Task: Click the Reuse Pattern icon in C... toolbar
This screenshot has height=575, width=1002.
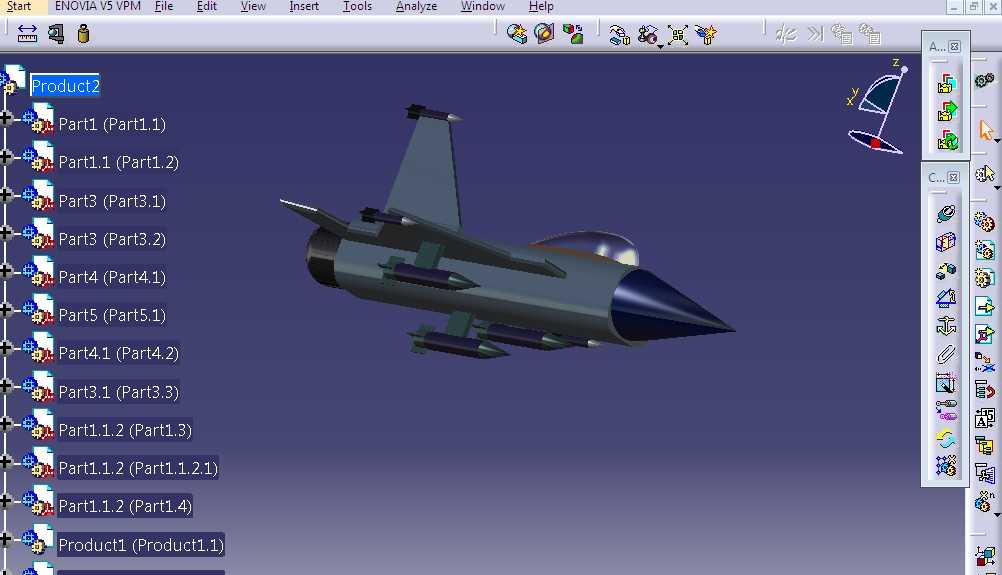Action: [946, 466]
